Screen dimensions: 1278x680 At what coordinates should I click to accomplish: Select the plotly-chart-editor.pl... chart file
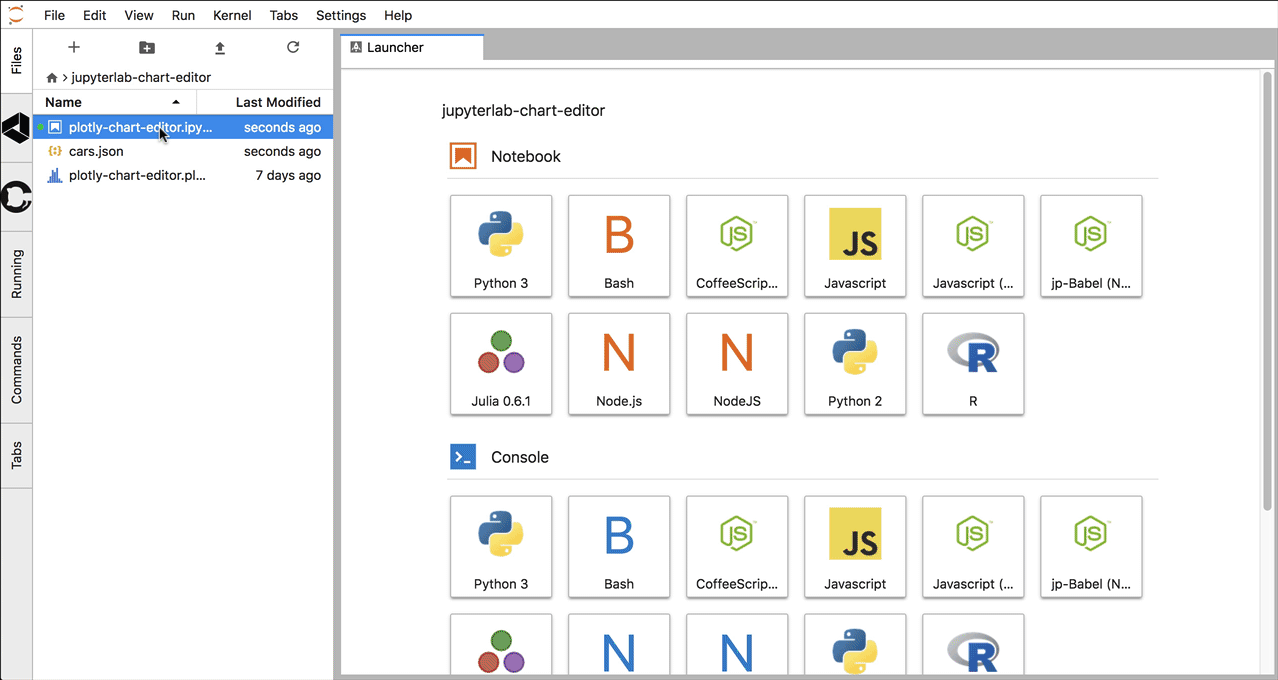tap(183, 175)
